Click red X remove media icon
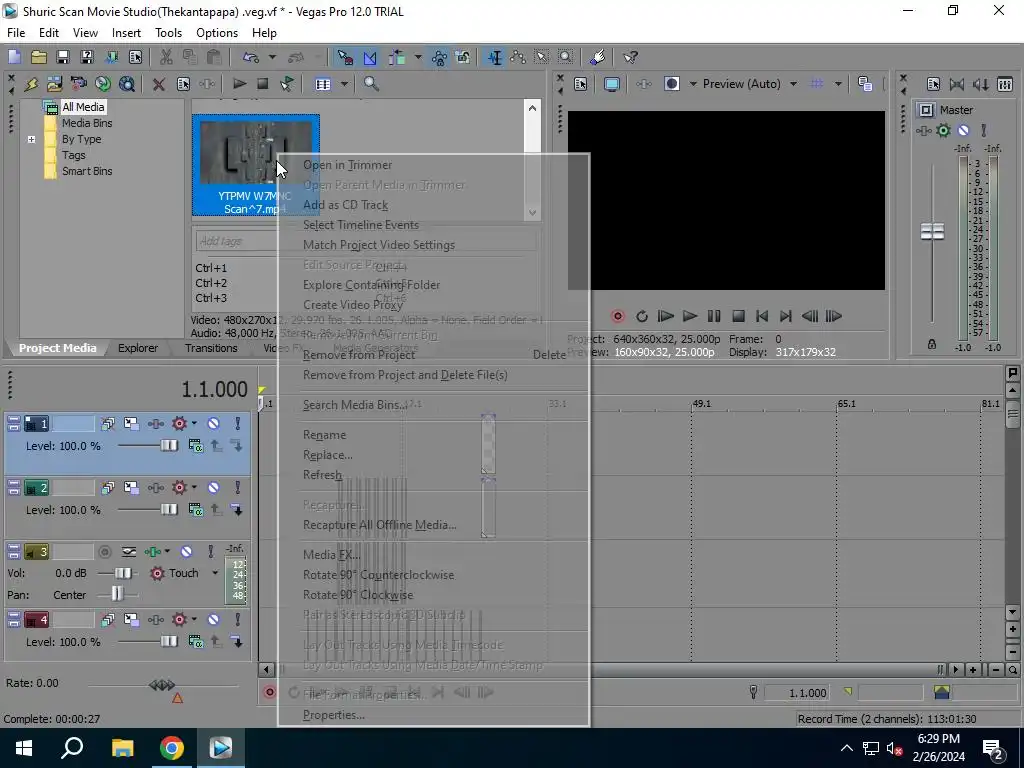Image resolution: width=1024 pixels, height=768 pixels. click(x=159, y=84)
